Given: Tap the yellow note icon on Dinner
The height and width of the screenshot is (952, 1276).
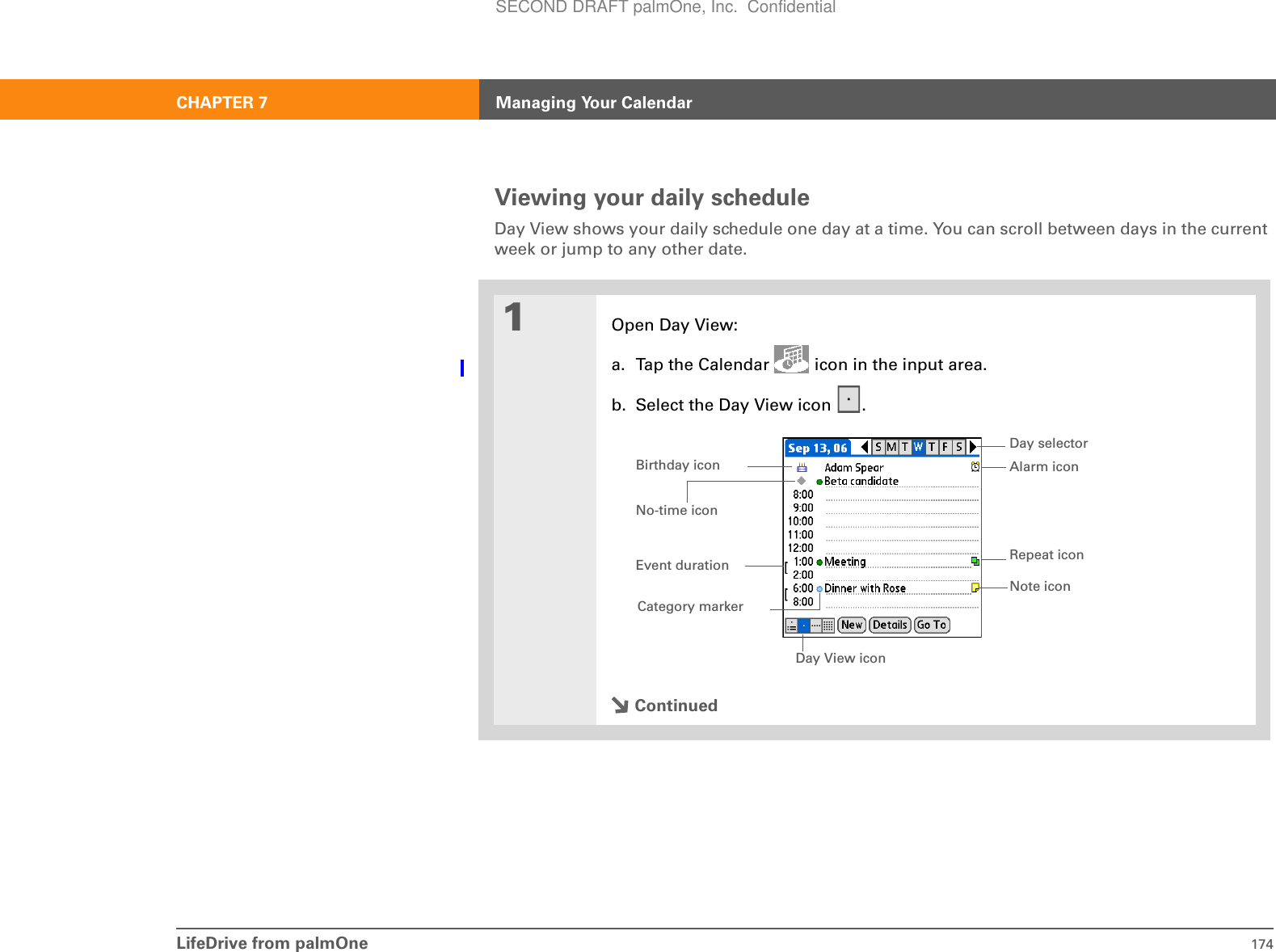Looking at the screenshot, I should tap(975, 588).
